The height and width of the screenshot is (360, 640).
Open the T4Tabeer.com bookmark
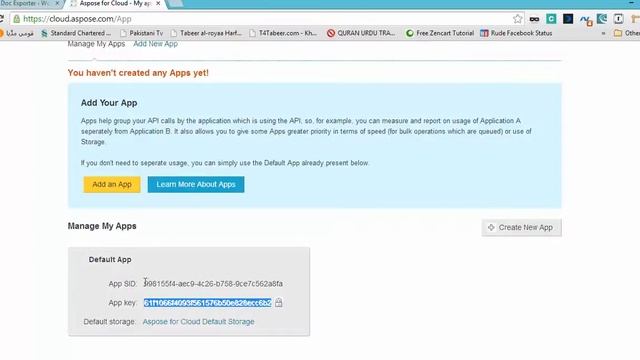click(283, 33)
